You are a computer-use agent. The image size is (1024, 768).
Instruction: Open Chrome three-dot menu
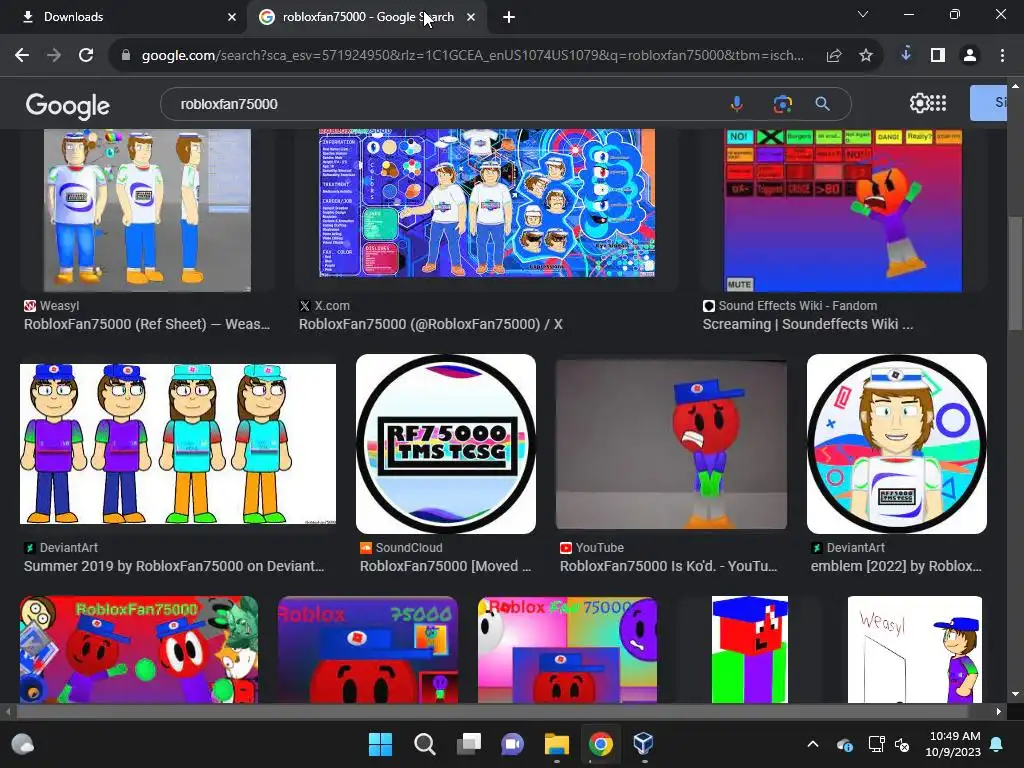1002,56
